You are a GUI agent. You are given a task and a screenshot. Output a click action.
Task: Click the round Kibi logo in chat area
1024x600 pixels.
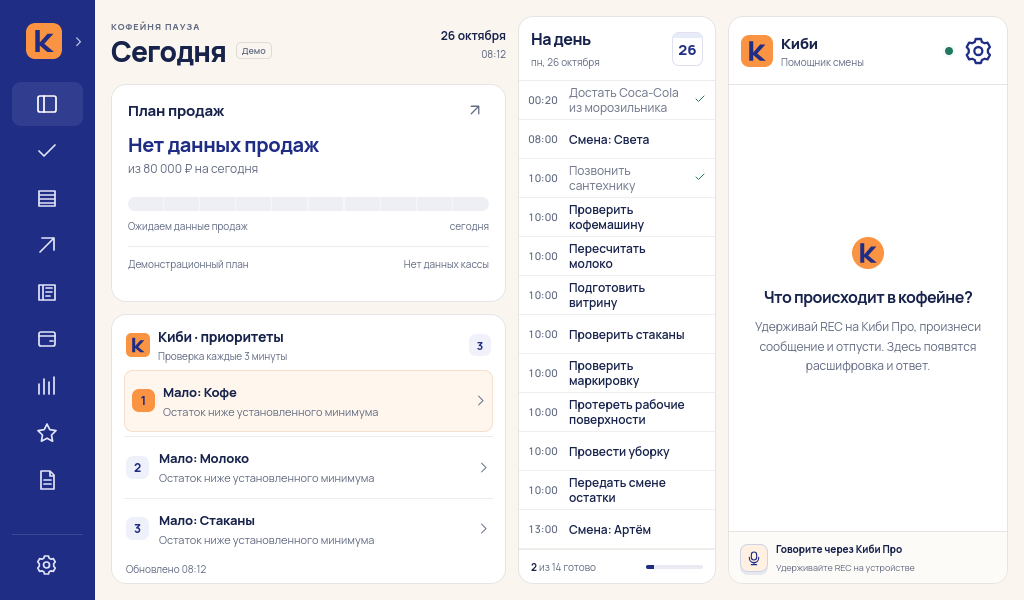[x=868, y=253]
